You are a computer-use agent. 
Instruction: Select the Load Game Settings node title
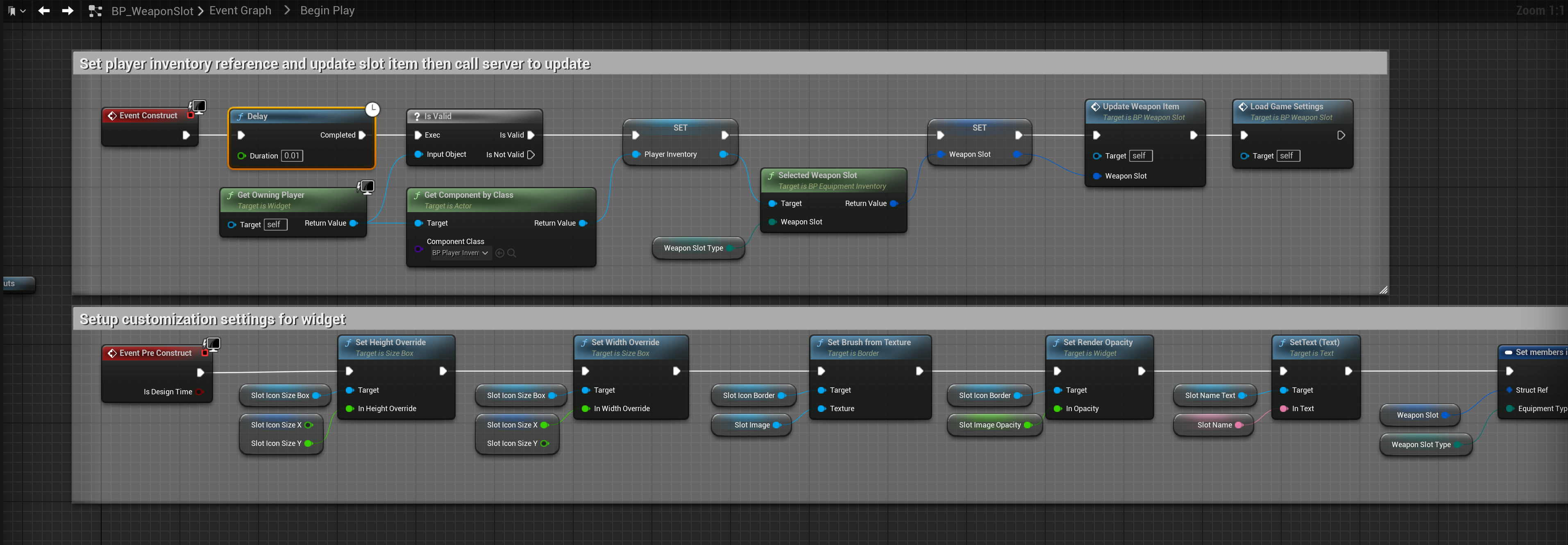tap(1286, 106)
